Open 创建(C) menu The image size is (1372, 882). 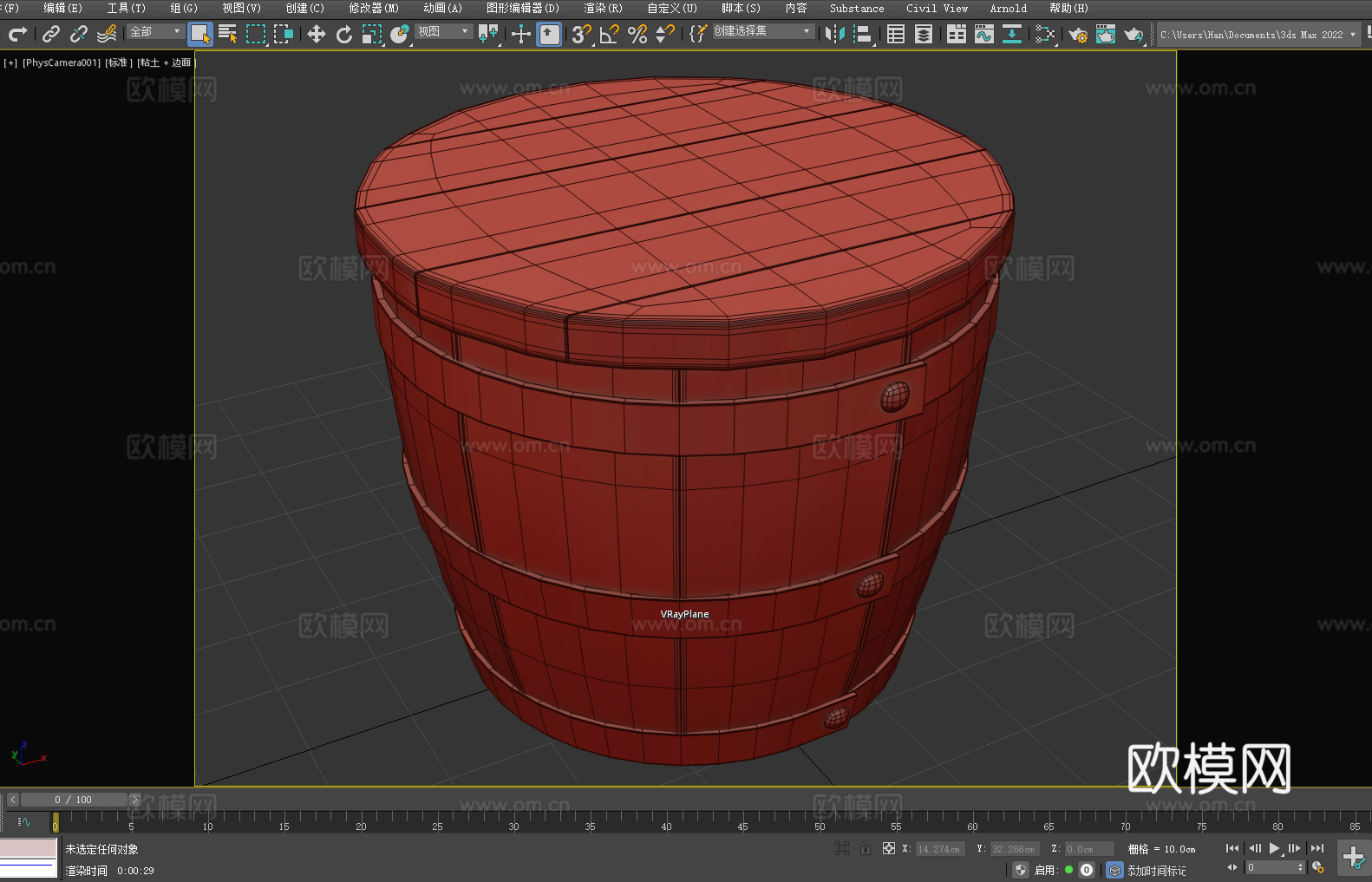(x=304, y=8)
